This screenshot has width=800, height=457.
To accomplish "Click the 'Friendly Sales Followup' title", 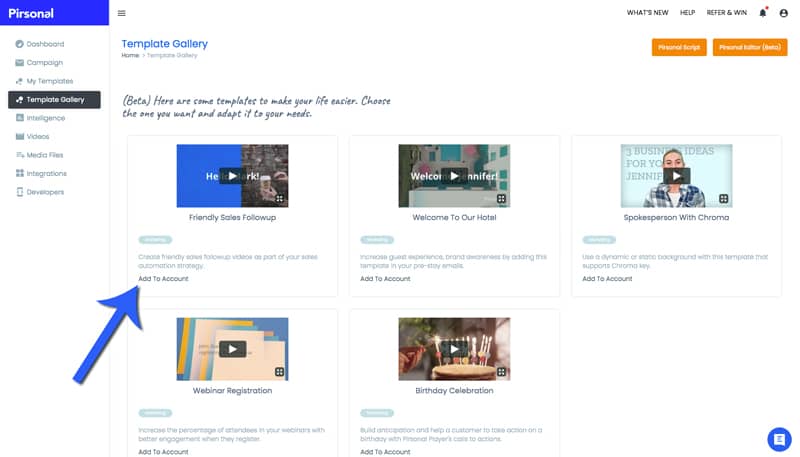I will [232, 217].
